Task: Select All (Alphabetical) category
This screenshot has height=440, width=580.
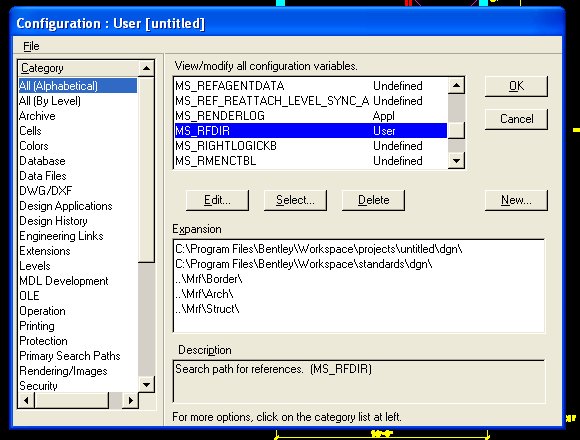Action: [78, 86]
